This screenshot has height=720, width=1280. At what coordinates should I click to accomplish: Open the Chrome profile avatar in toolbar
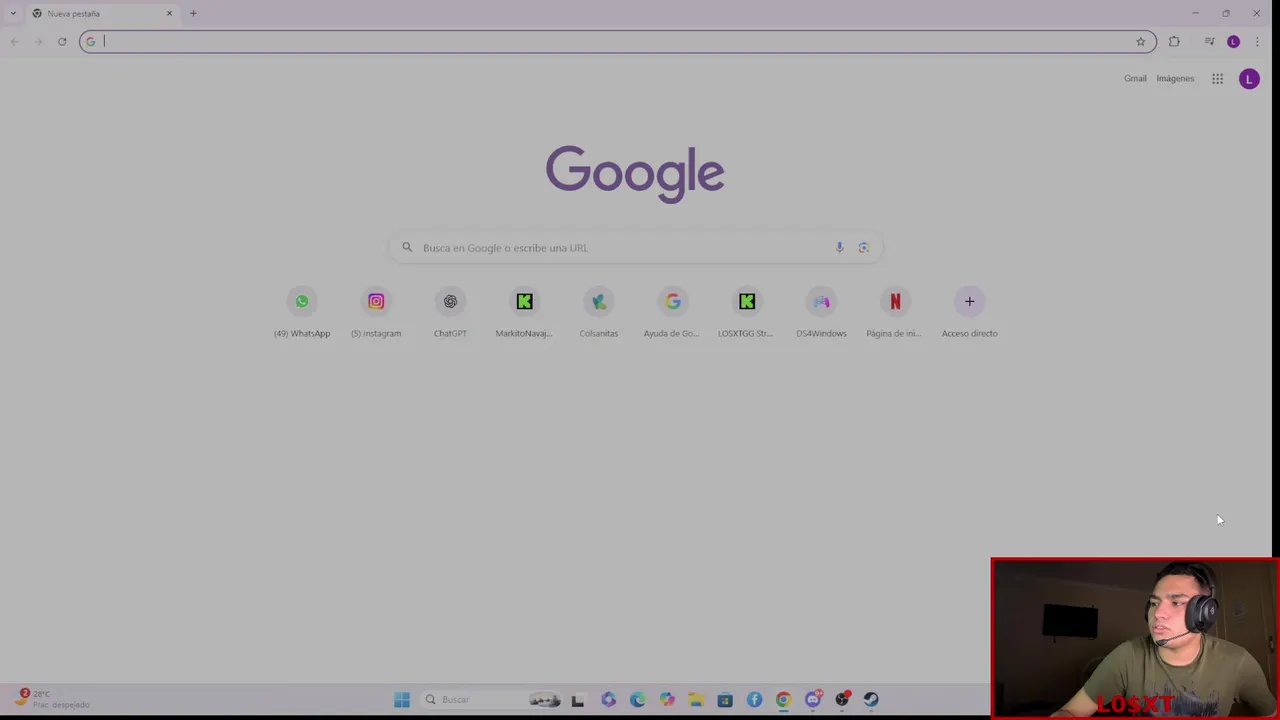(x=1233, y=42)
